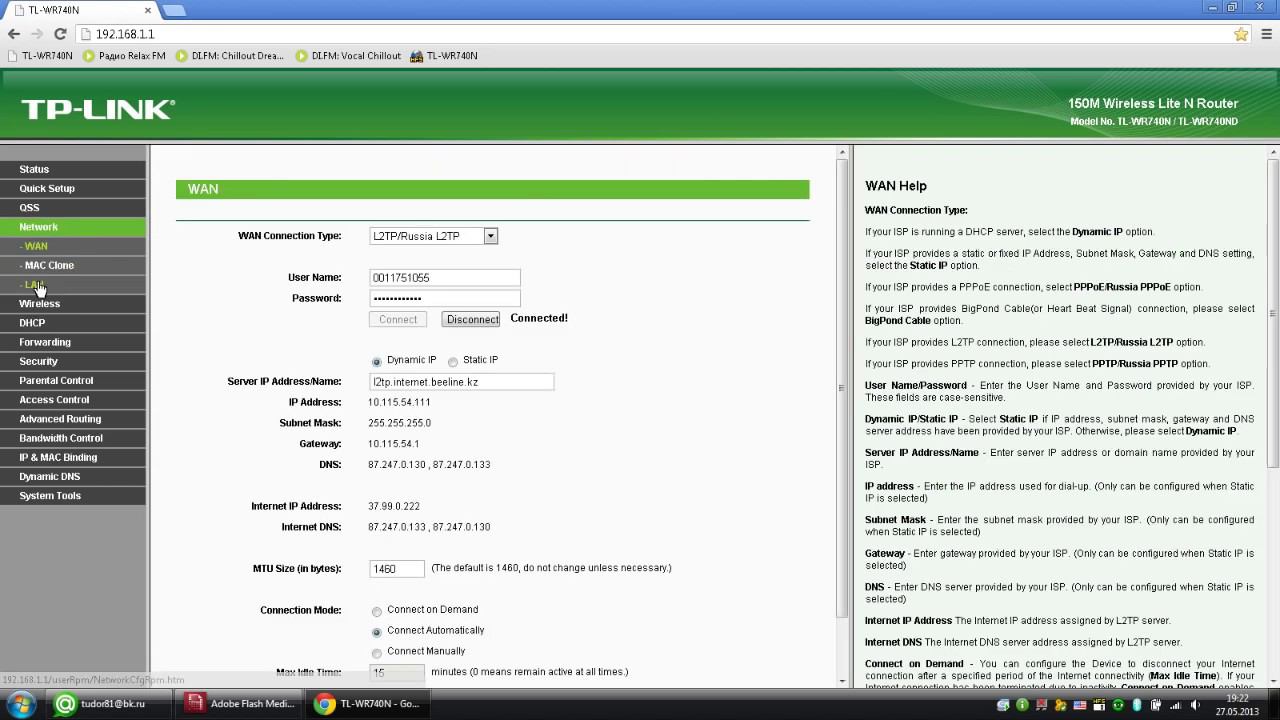Click the IP address value 10.115.54.111
Screen dimensions: 1280x720
[x=399, y=402]
